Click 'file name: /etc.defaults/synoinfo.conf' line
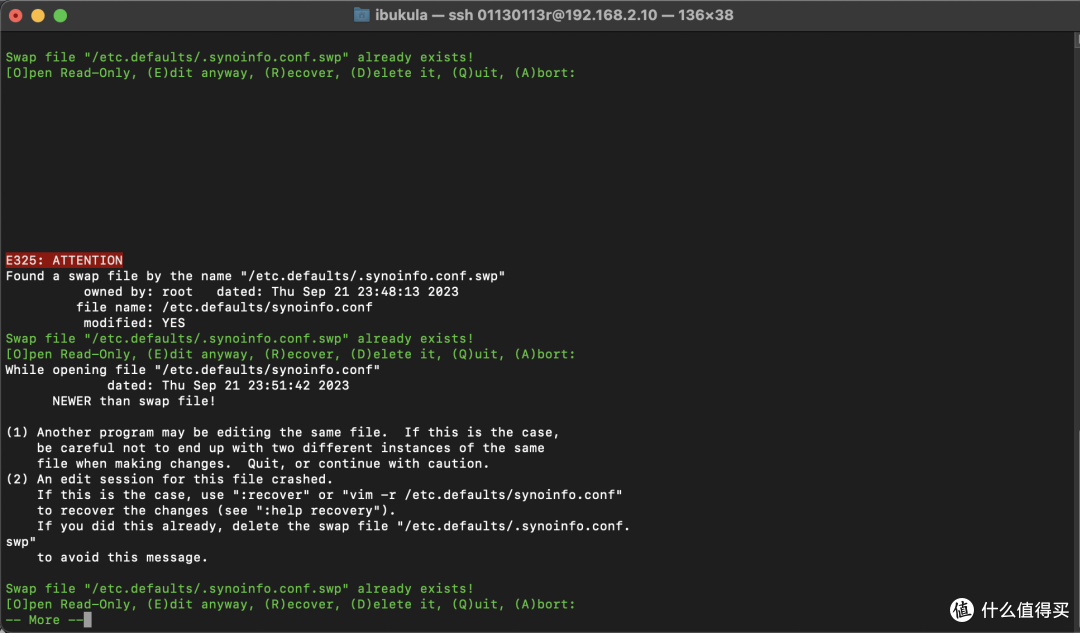This screenshot has height=633, width=1080. coord(224,307)
